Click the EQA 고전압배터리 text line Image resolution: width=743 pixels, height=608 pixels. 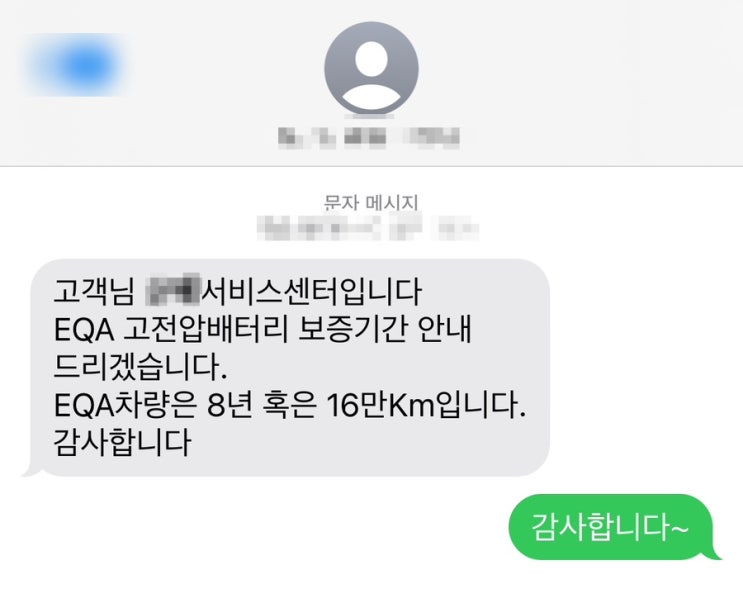point(172,329)
